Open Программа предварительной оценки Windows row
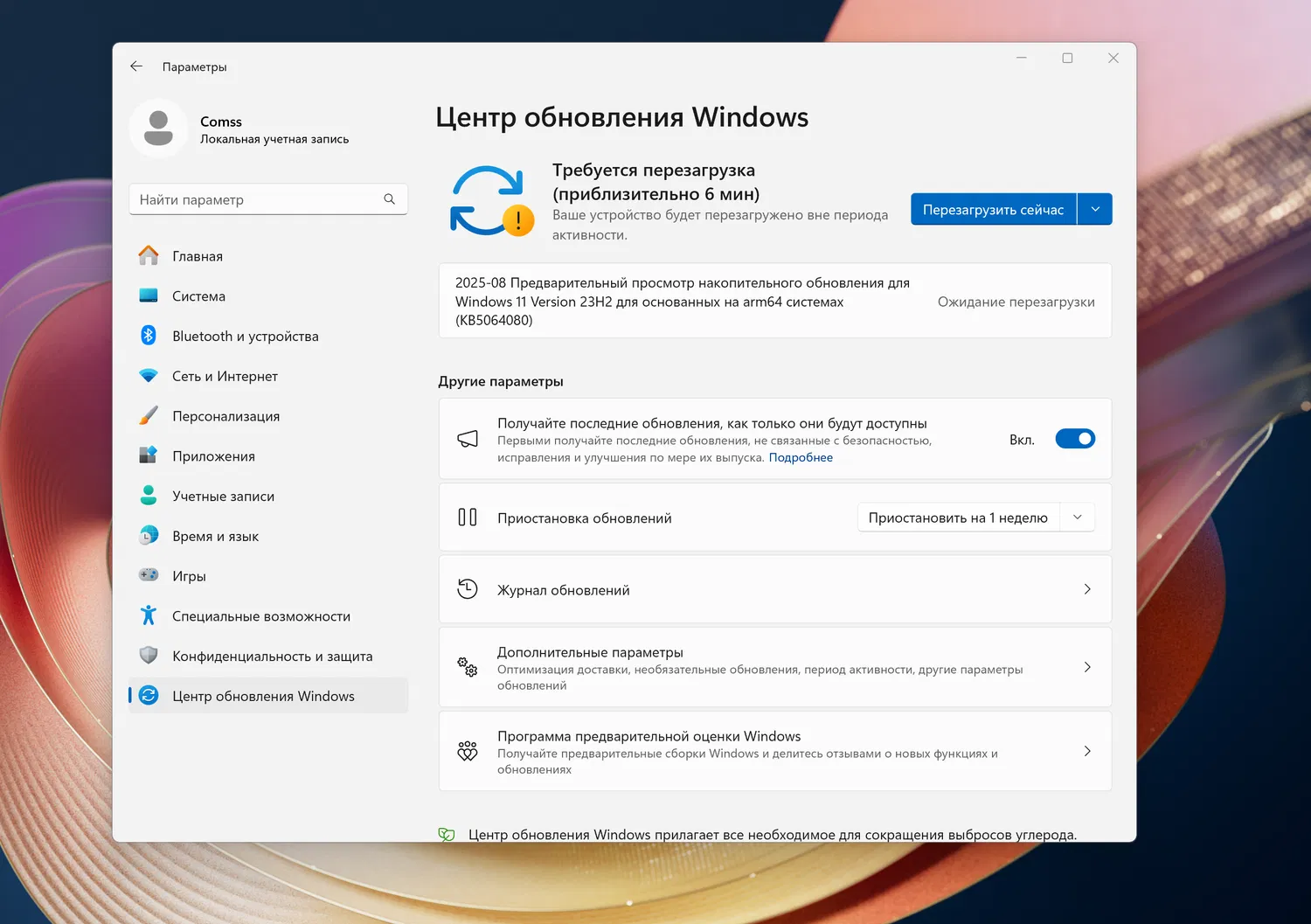This screenshot has height=924, width=1311. (x=775, y=751)
